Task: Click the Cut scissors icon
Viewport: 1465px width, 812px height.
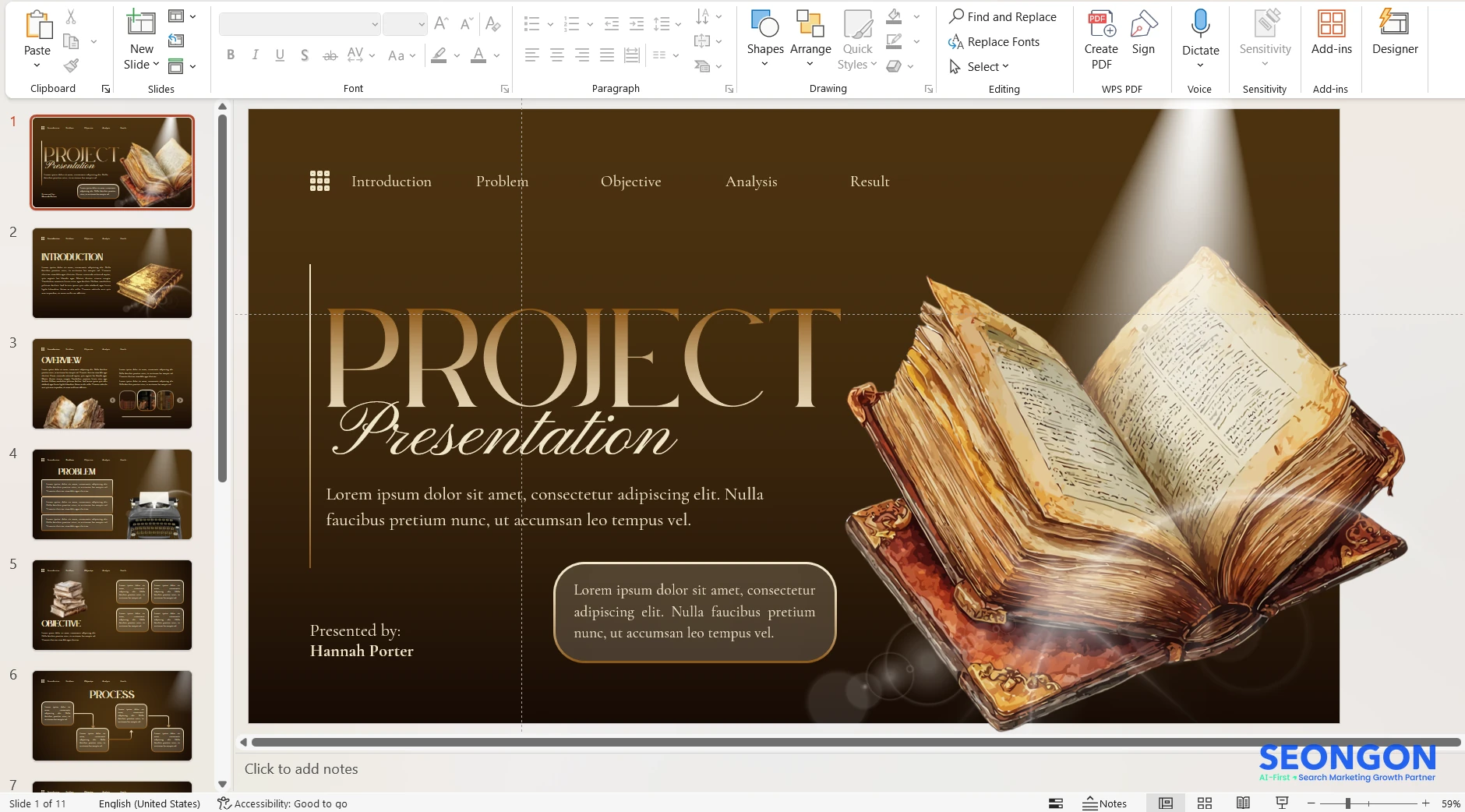Action: (x=71, y=16)
